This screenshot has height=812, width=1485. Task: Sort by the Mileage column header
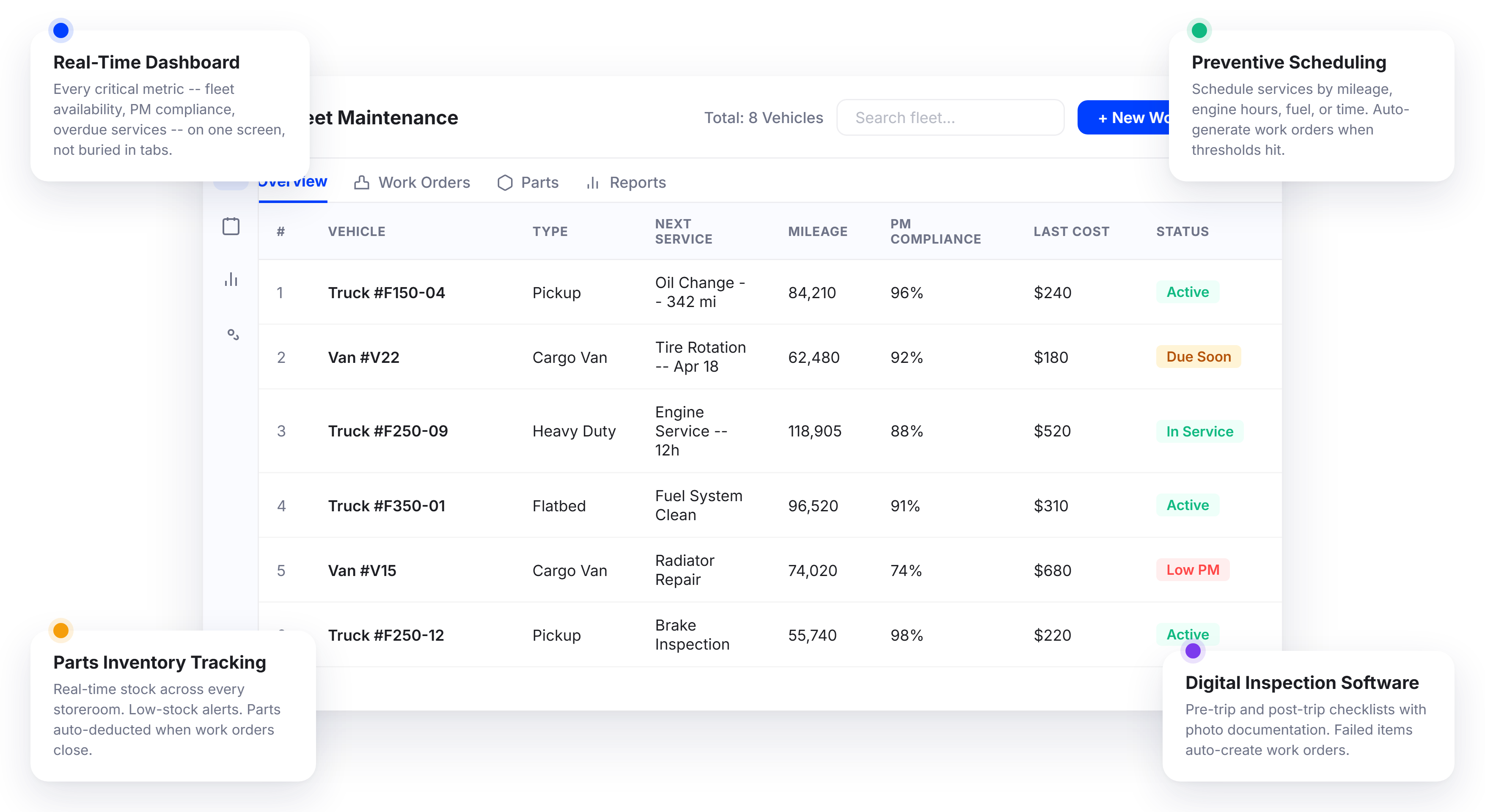coord(817,231)
